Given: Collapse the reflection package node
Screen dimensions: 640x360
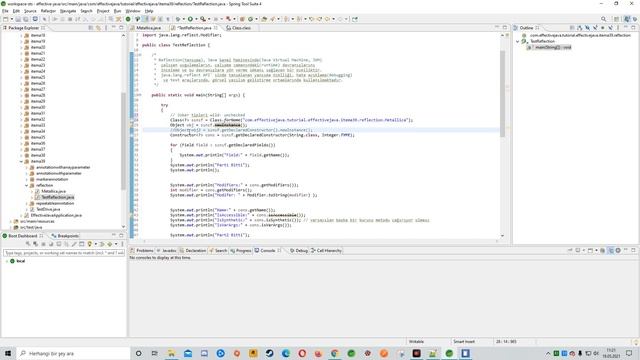Looking at the screenshot, I should (27, 185).
